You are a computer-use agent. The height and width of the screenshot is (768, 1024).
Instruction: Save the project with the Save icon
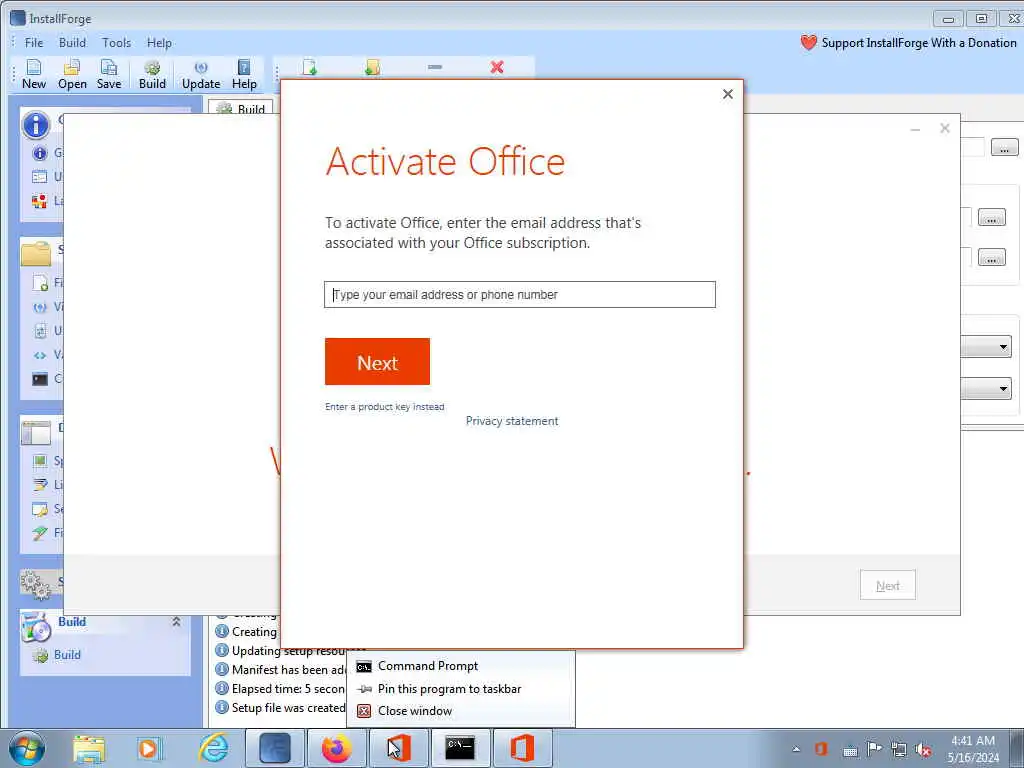click(x=109, y=74)
